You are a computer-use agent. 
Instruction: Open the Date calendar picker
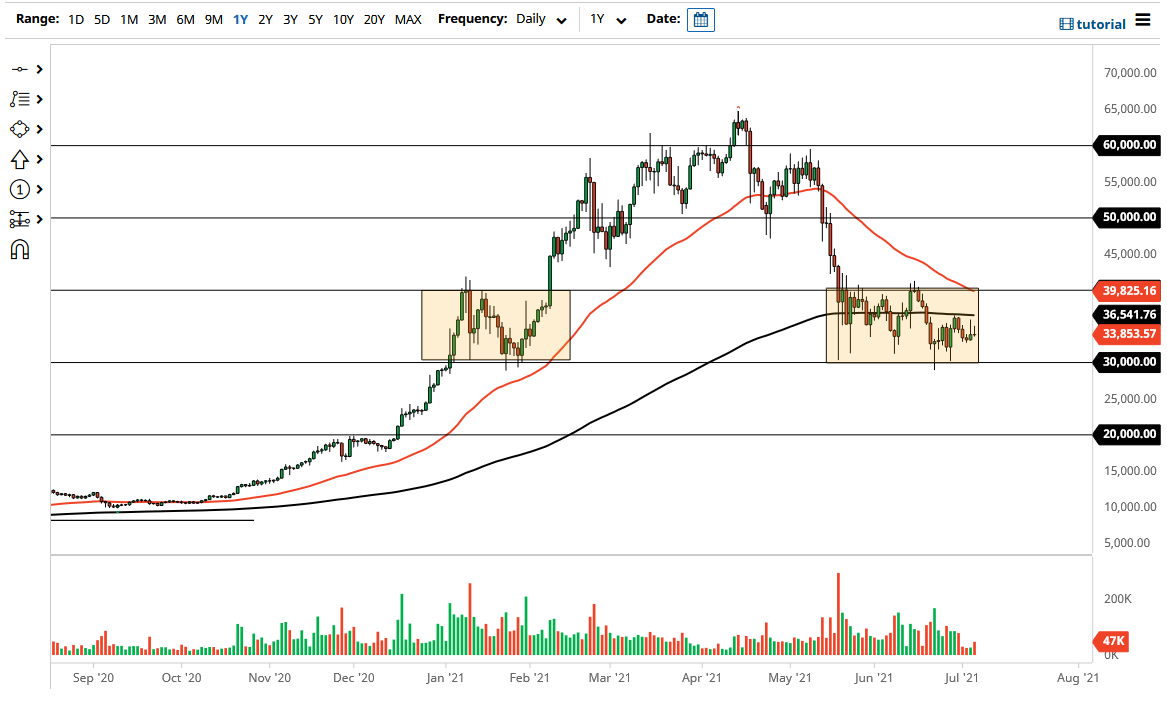[x=700, y=19]
